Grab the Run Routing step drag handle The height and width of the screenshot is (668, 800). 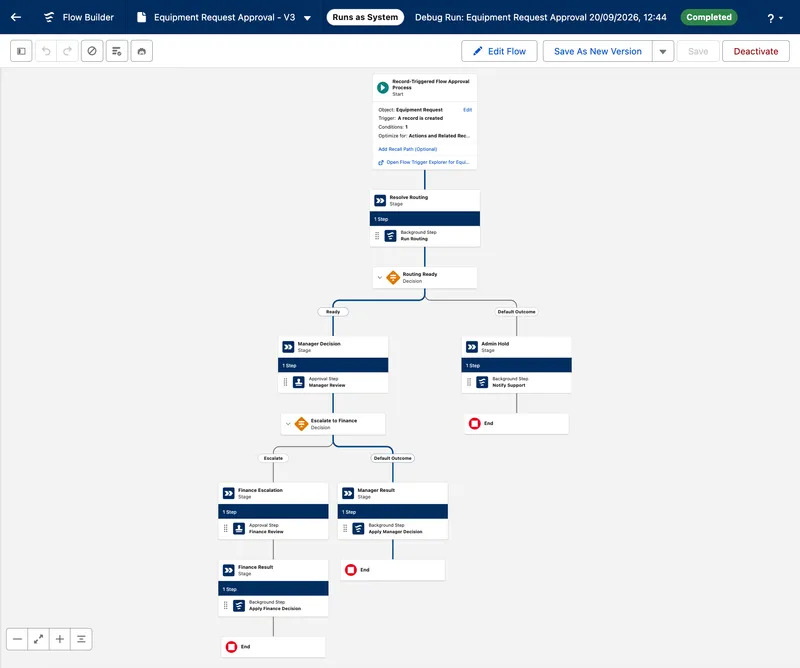[377, 236]
